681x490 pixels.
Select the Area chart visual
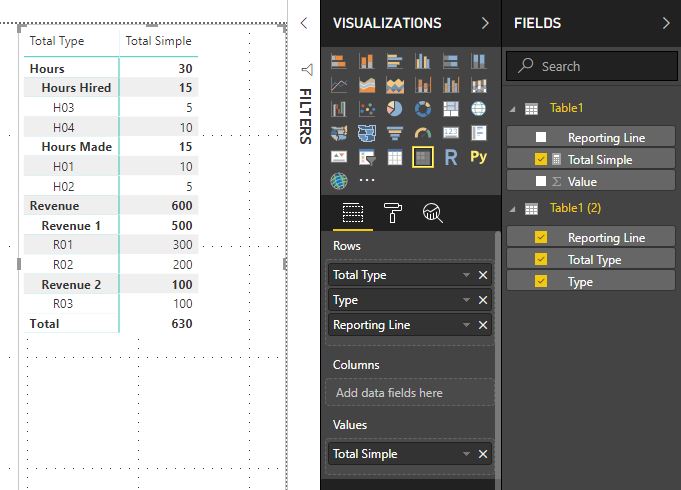point(367,85)
